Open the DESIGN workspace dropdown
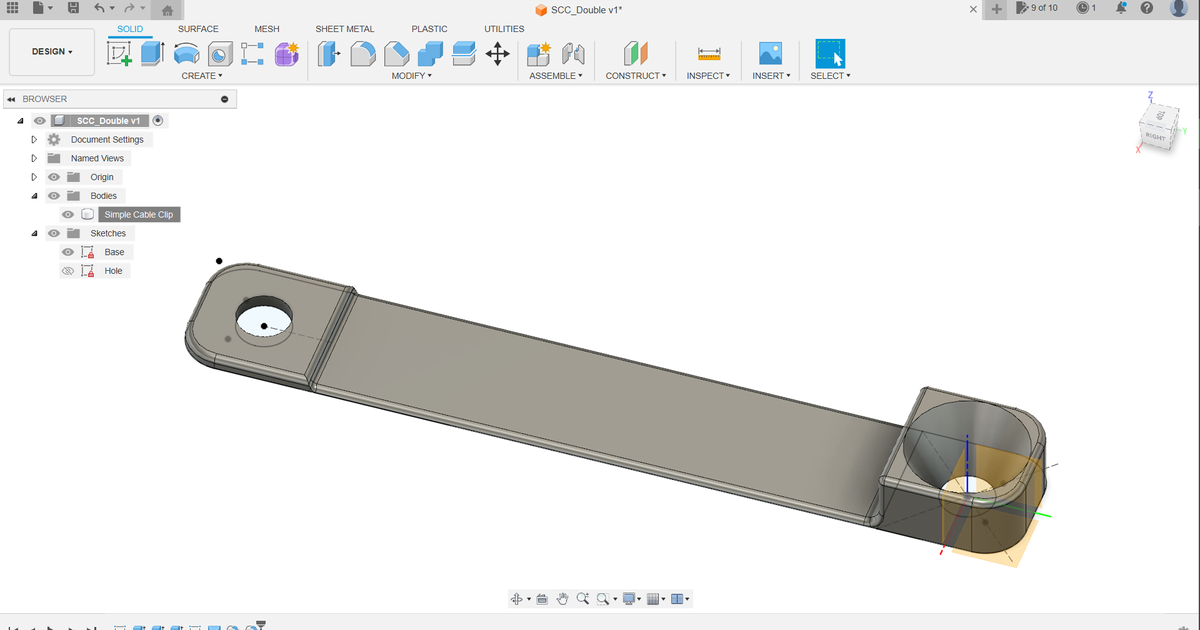 [x=51, y=51]
